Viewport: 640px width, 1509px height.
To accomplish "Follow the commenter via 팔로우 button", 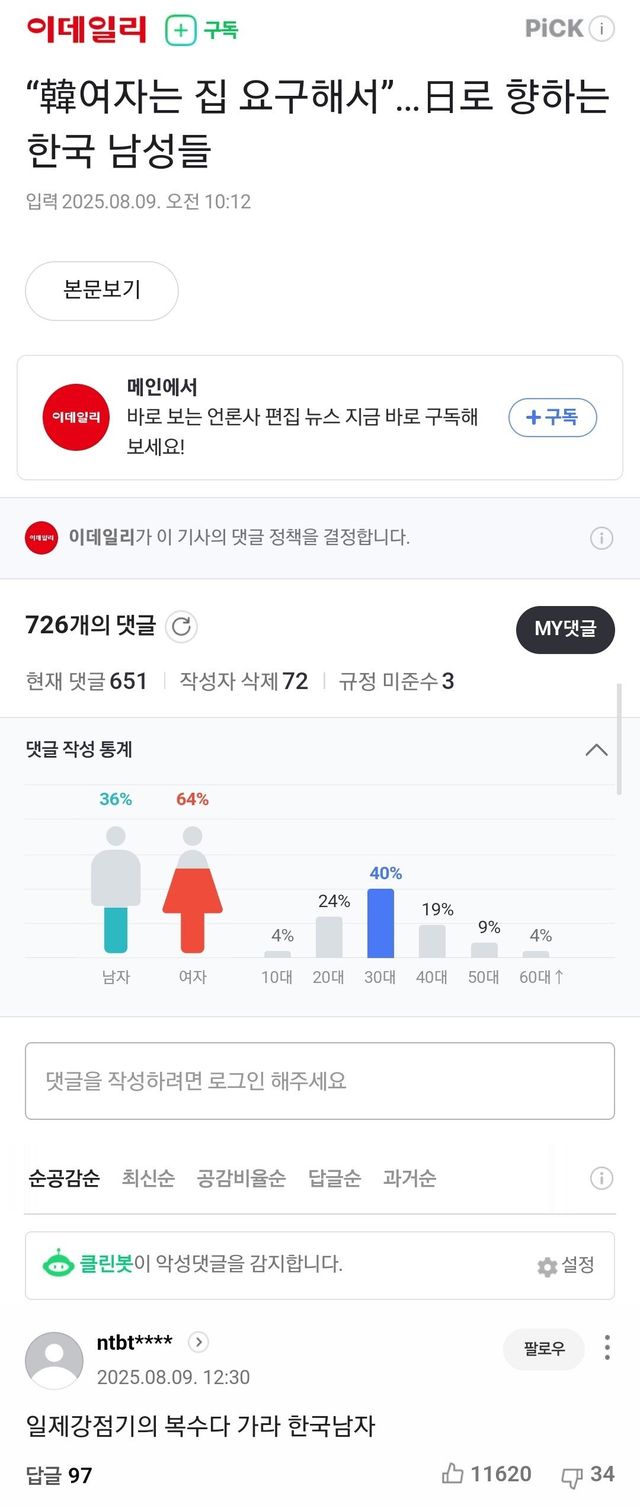I will [543, 1348].
